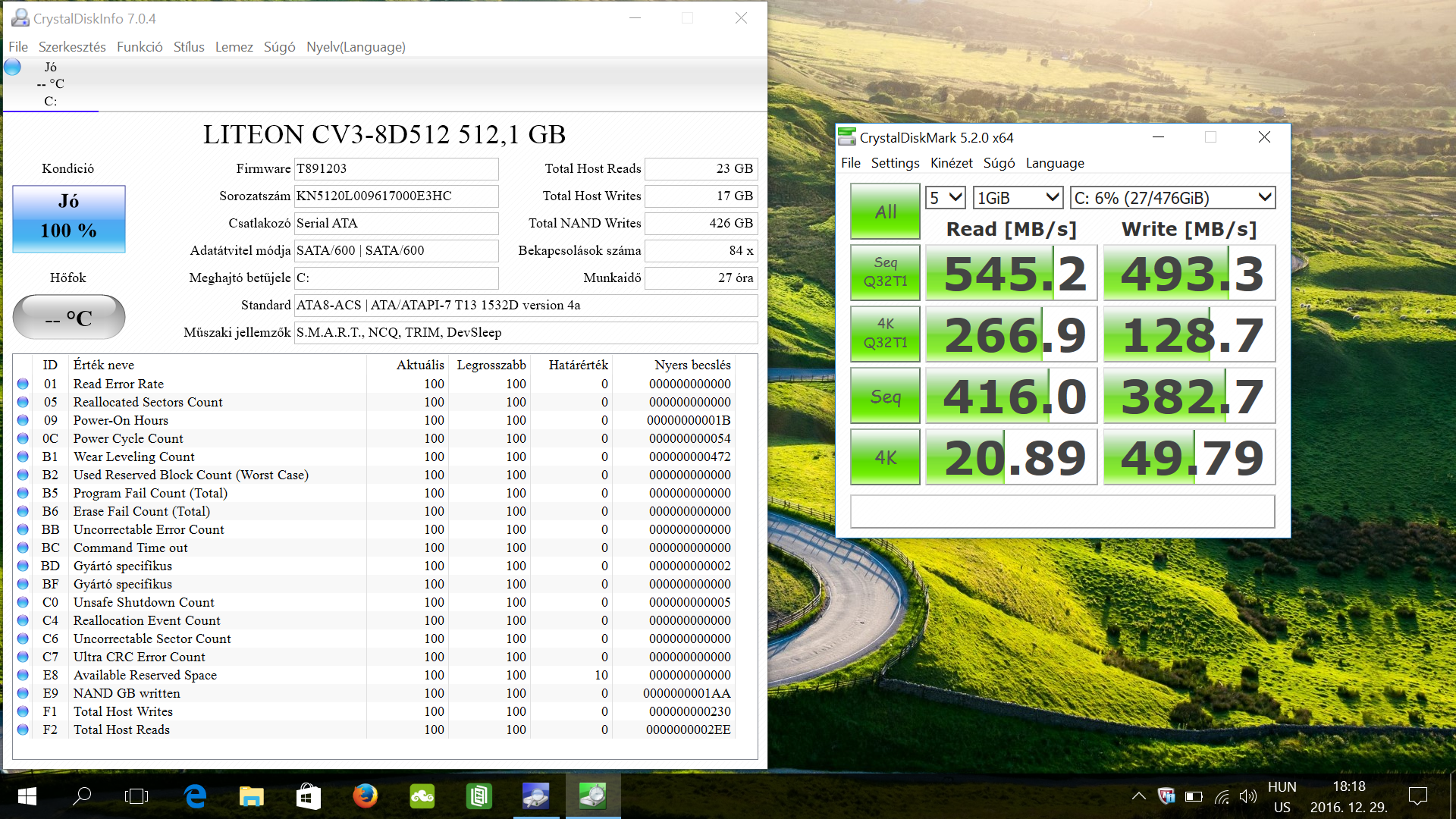Open Szerkesztés menu in CrystalDiskInfo
Image resolution: width=1456 pixels, height=819 pixels.
coord(72,47)
